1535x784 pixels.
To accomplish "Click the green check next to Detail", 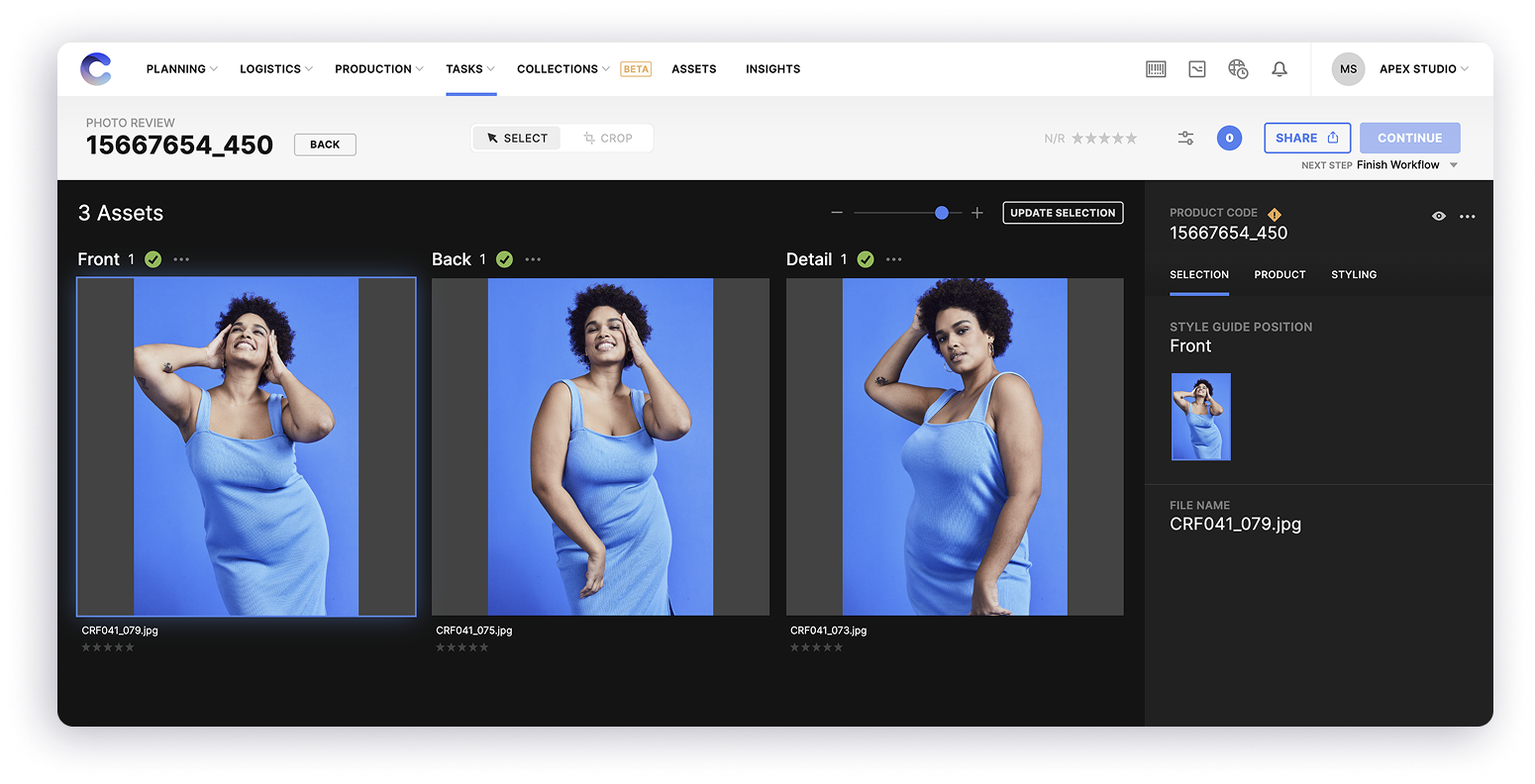I will 866,259.
